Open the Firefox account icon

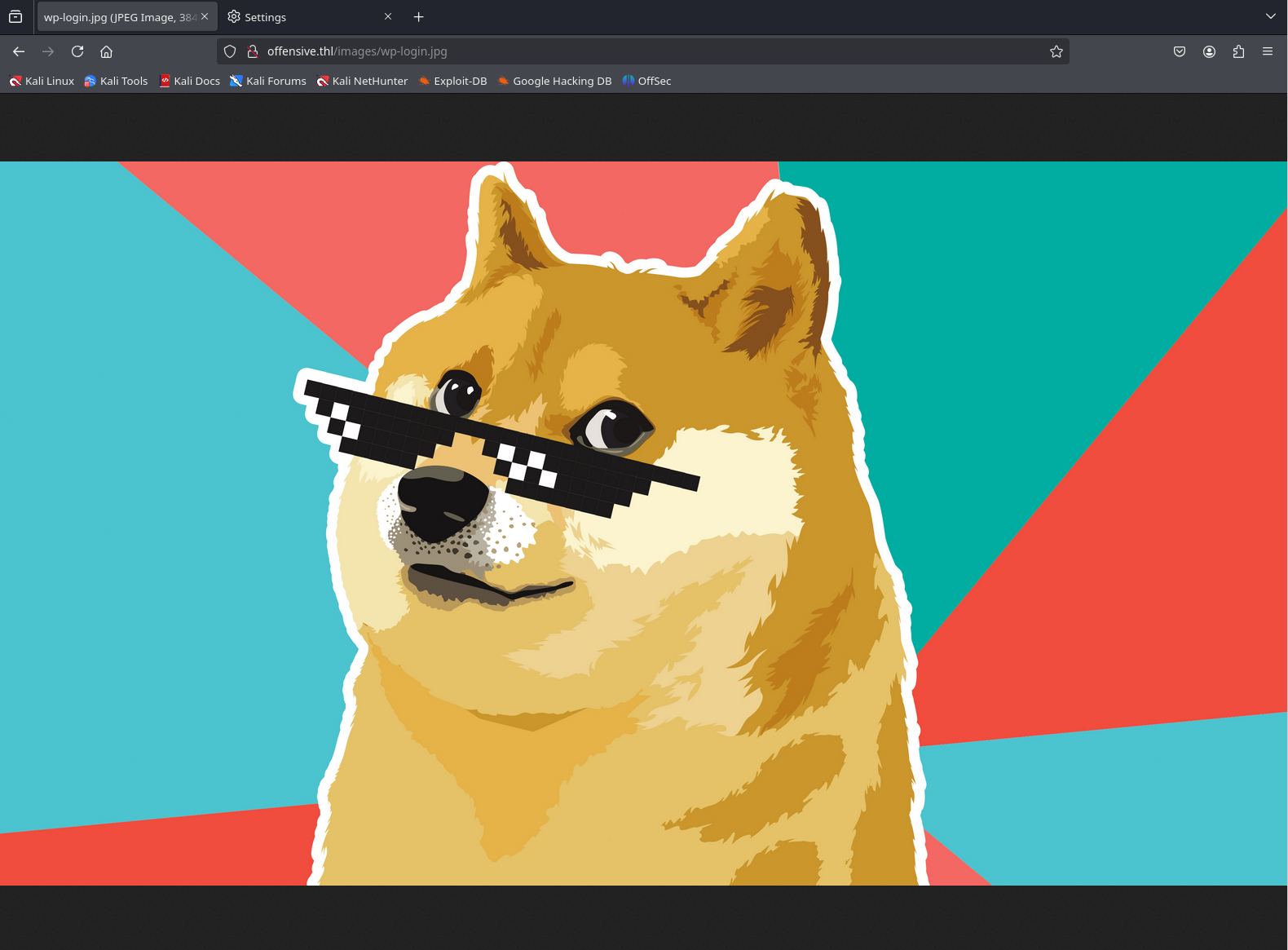point(1209,51)
